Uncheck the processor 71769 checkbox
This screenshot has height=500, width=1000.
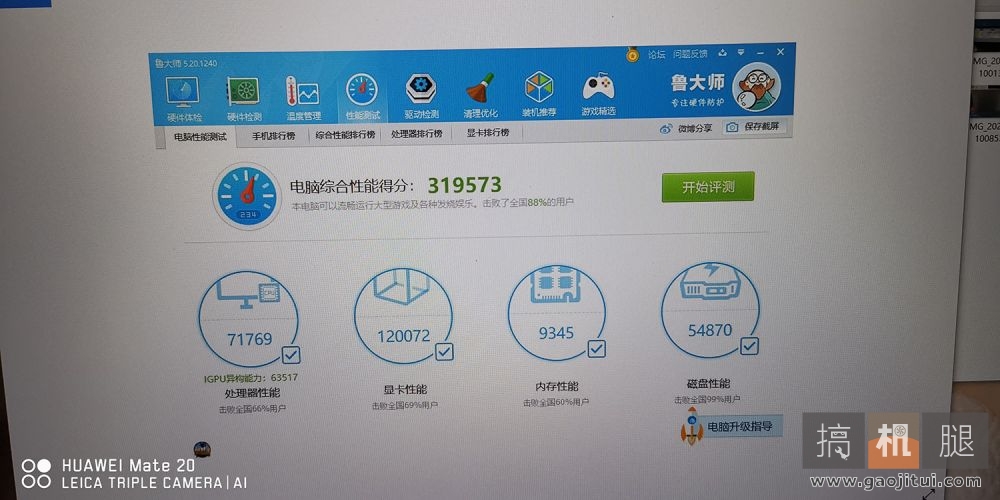click(x=291, y=354)
